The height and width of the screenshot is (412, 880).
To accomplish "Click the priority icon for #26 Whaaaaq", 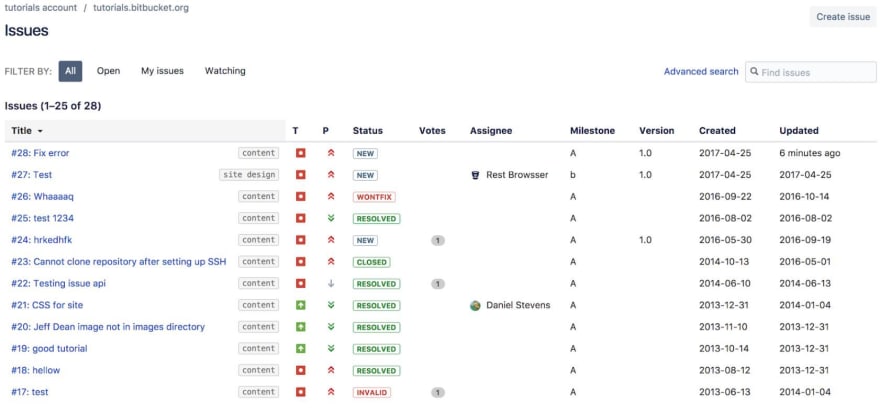I will (x=331, y=196).
